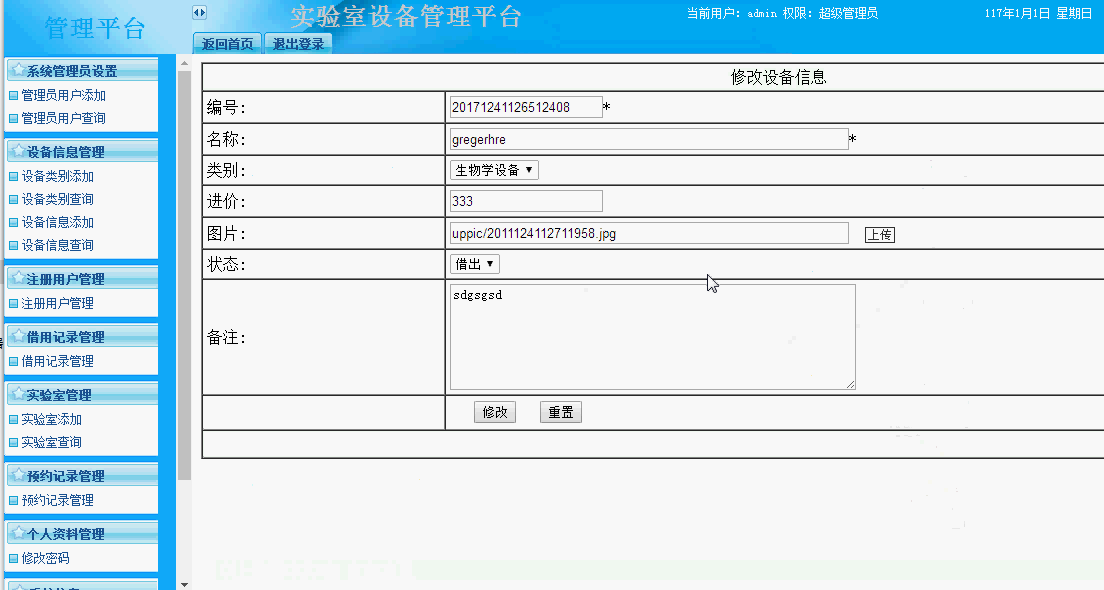Click square bullet icon before 修改密码
The width and height of the screenshot is (1104, 590).
[x=13, y=558]
